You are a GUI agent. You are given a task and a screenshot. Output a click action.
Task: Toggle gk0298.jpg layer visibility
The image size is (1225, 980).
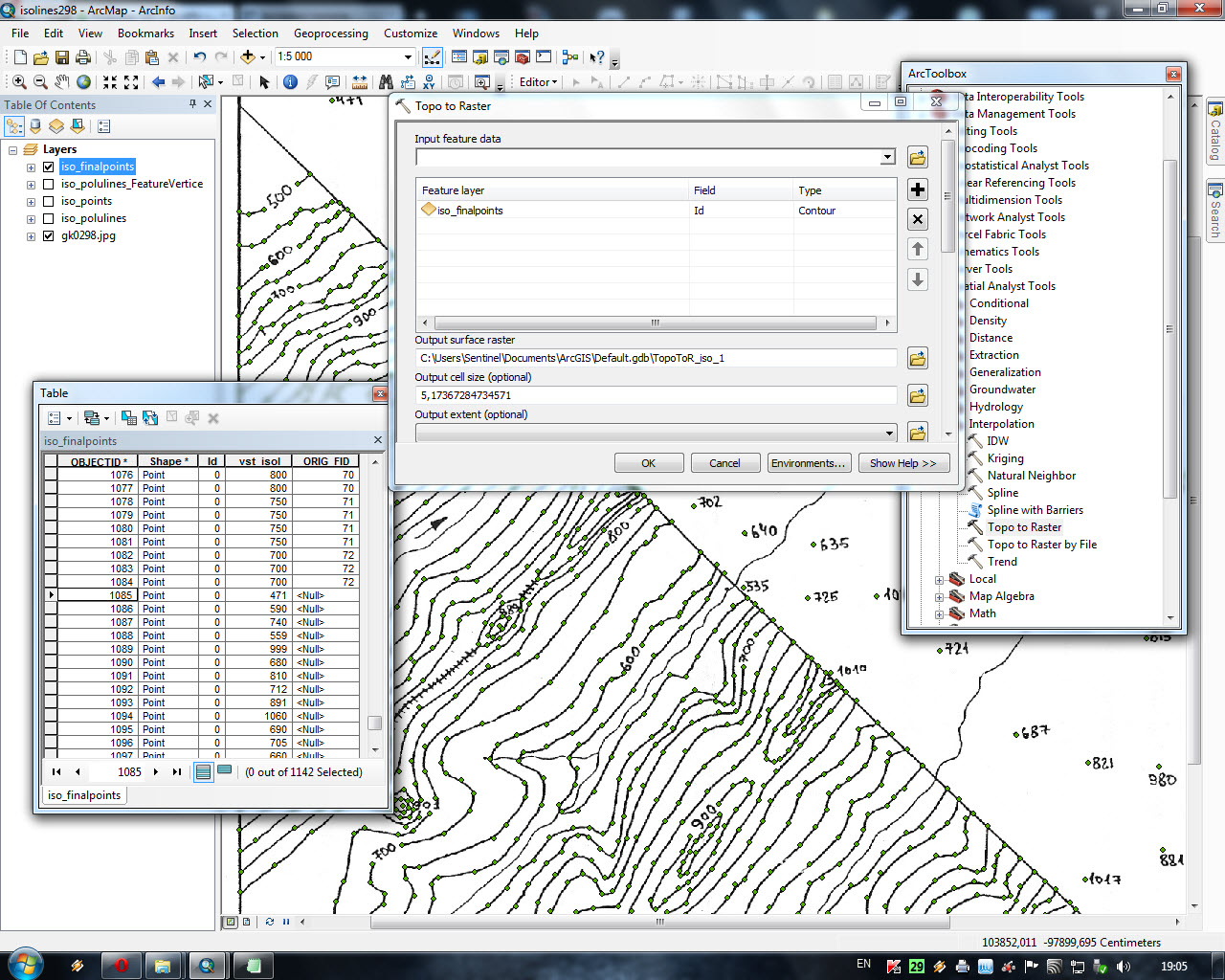pos(49,235)
